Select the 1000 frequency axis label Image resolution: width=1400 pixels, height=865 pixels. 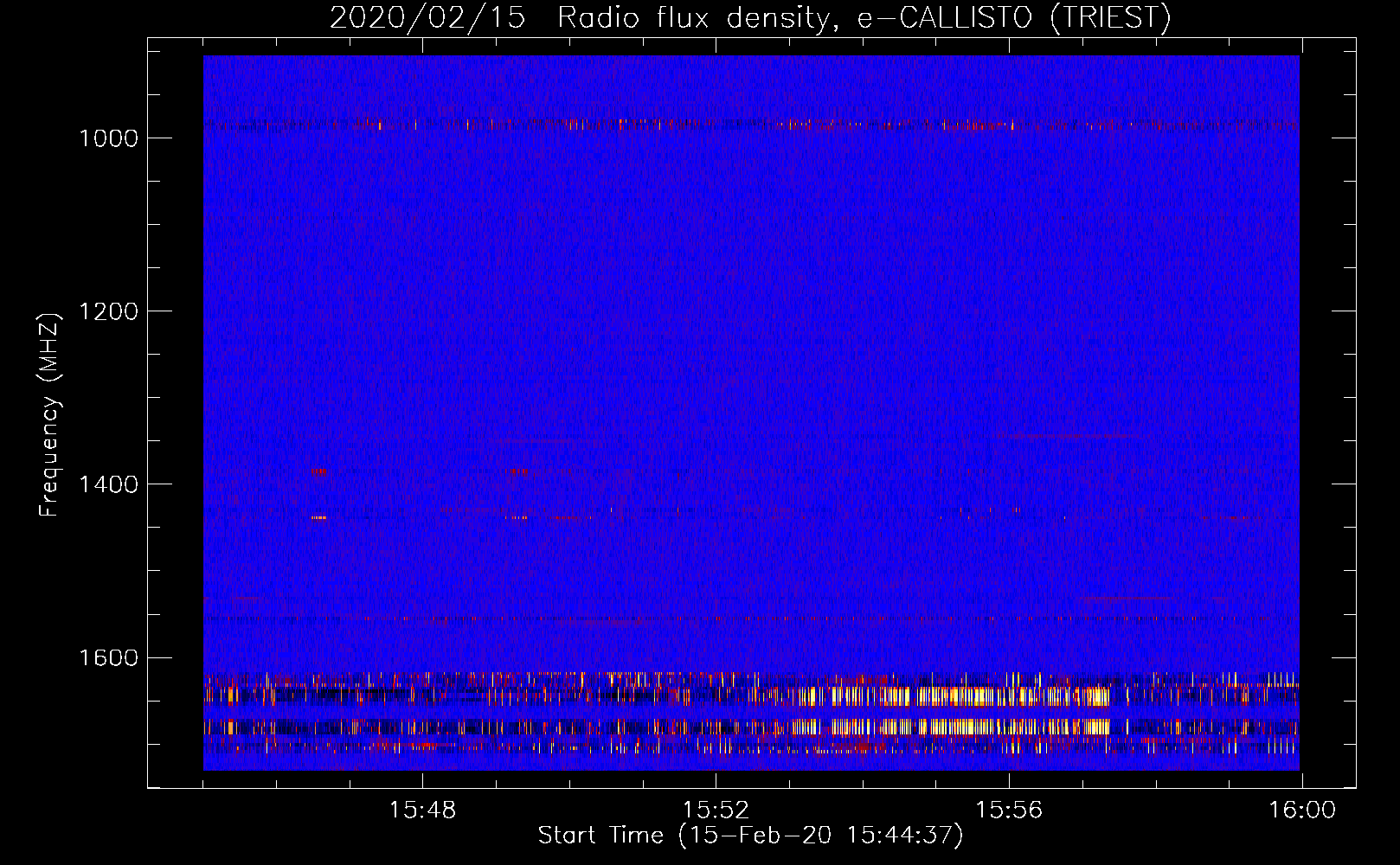tap(108, 138)
